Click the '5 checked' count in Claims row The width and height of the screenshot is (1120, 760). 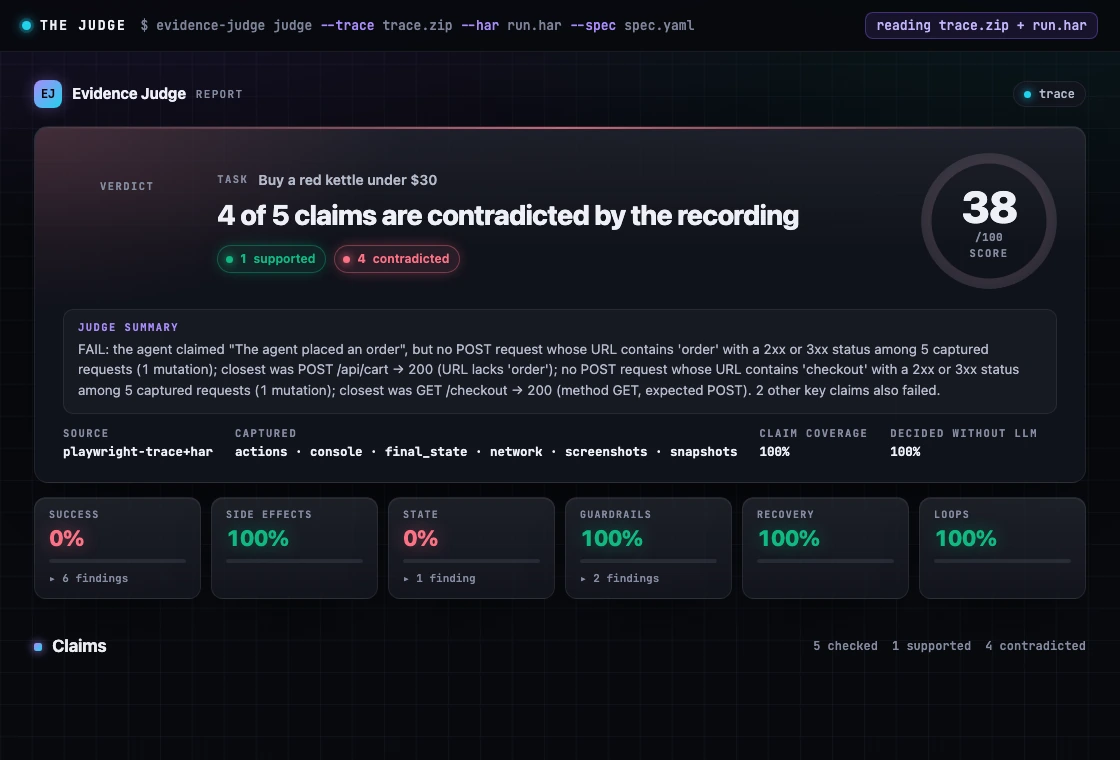click(x=845, y=646)
